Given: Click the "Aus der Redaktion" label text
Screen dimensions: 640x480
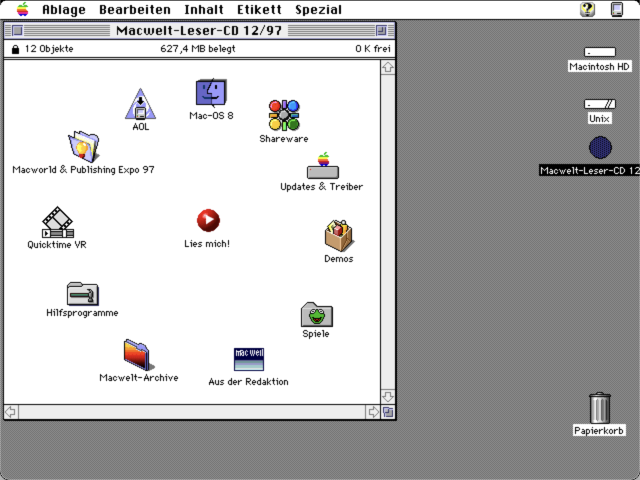Looking at the screenshot, I should 249,382.
